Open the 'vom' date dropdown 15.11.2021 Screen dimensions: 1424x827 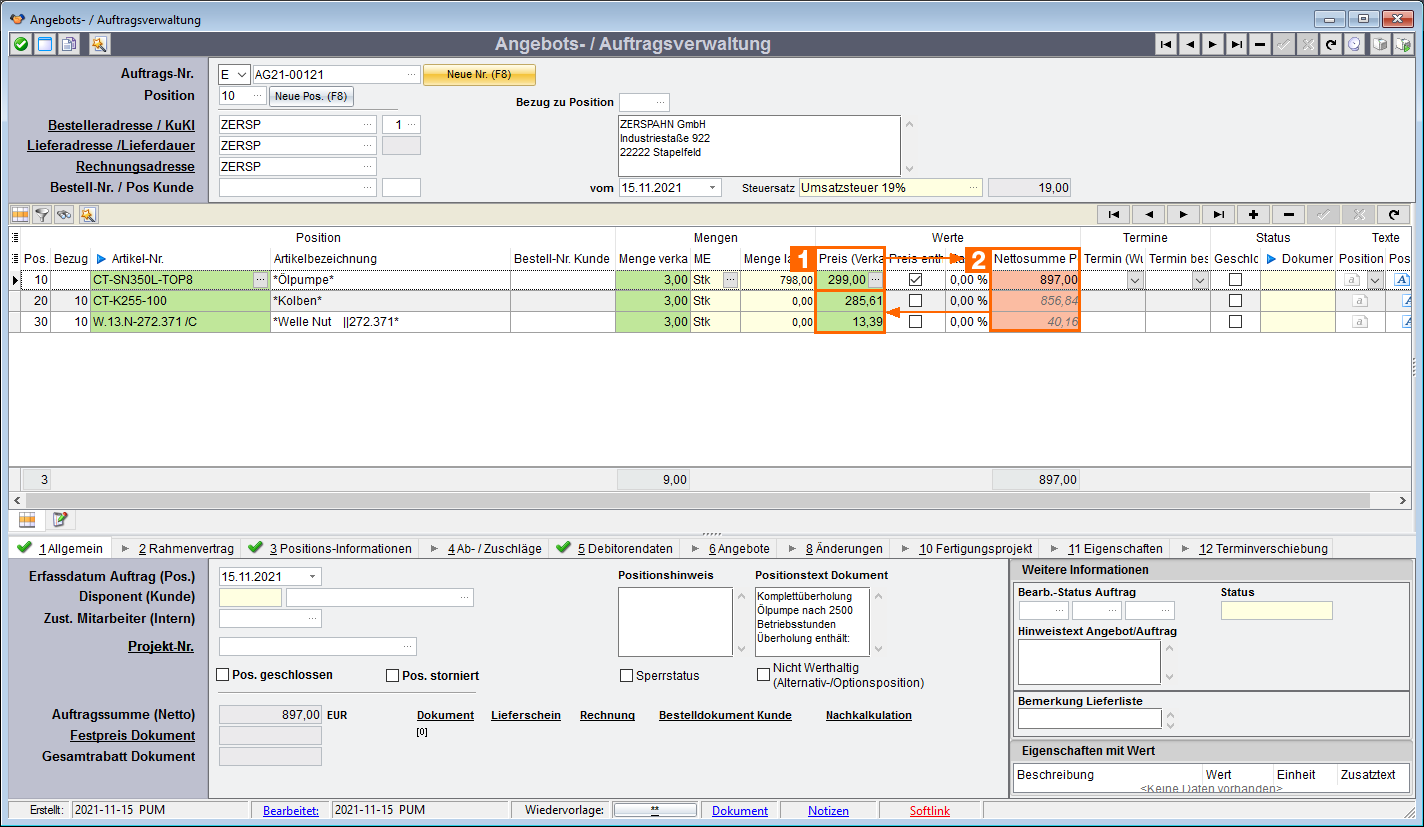coord(713,187)
